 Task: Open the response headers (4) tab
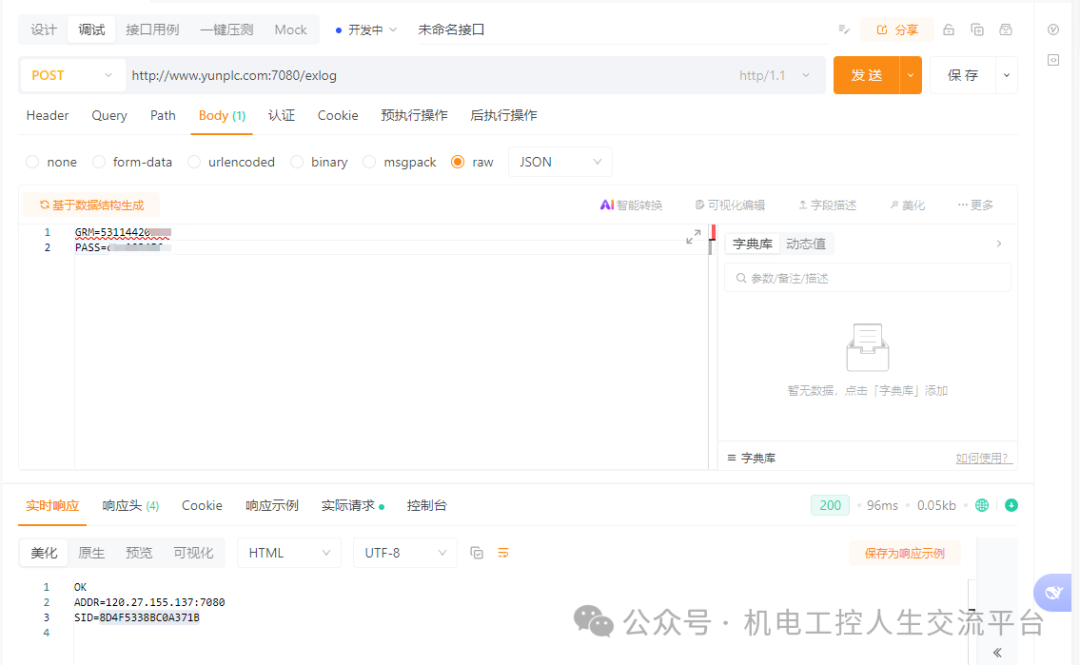(x=130, y=505)
